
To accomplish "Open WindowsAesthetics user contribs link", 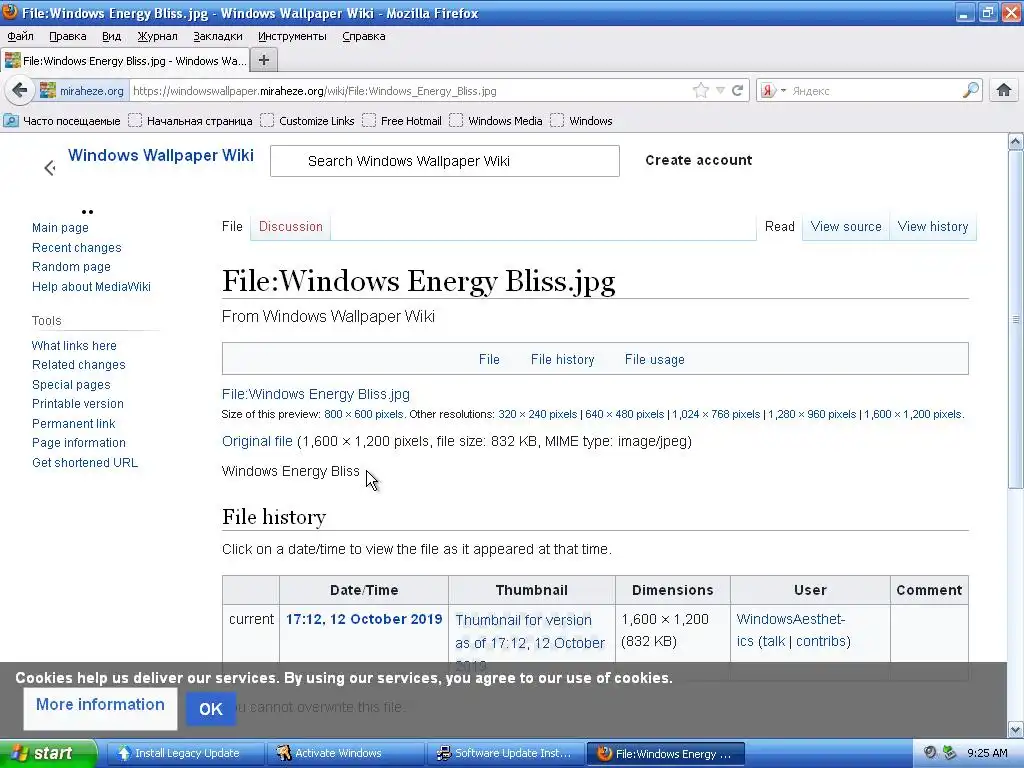I will pyautogui.click(x=823, y=641).
